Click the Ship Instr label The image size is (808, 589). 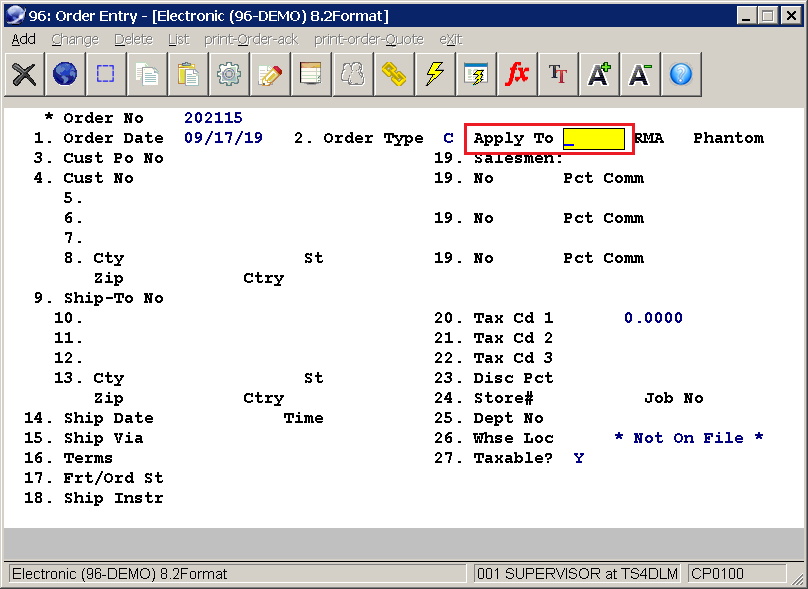pos(113,498)
